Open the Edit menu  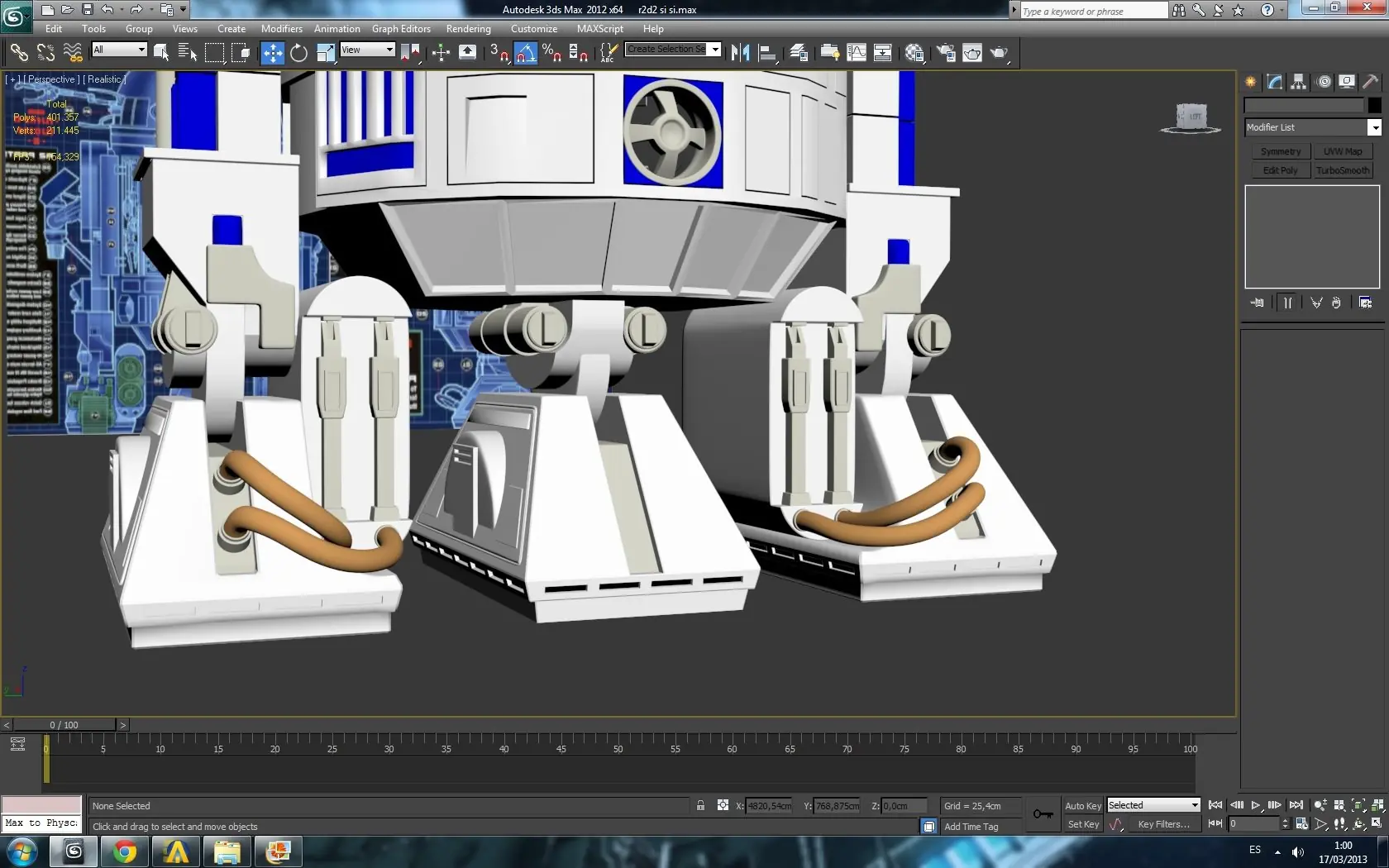coord(54,29)
